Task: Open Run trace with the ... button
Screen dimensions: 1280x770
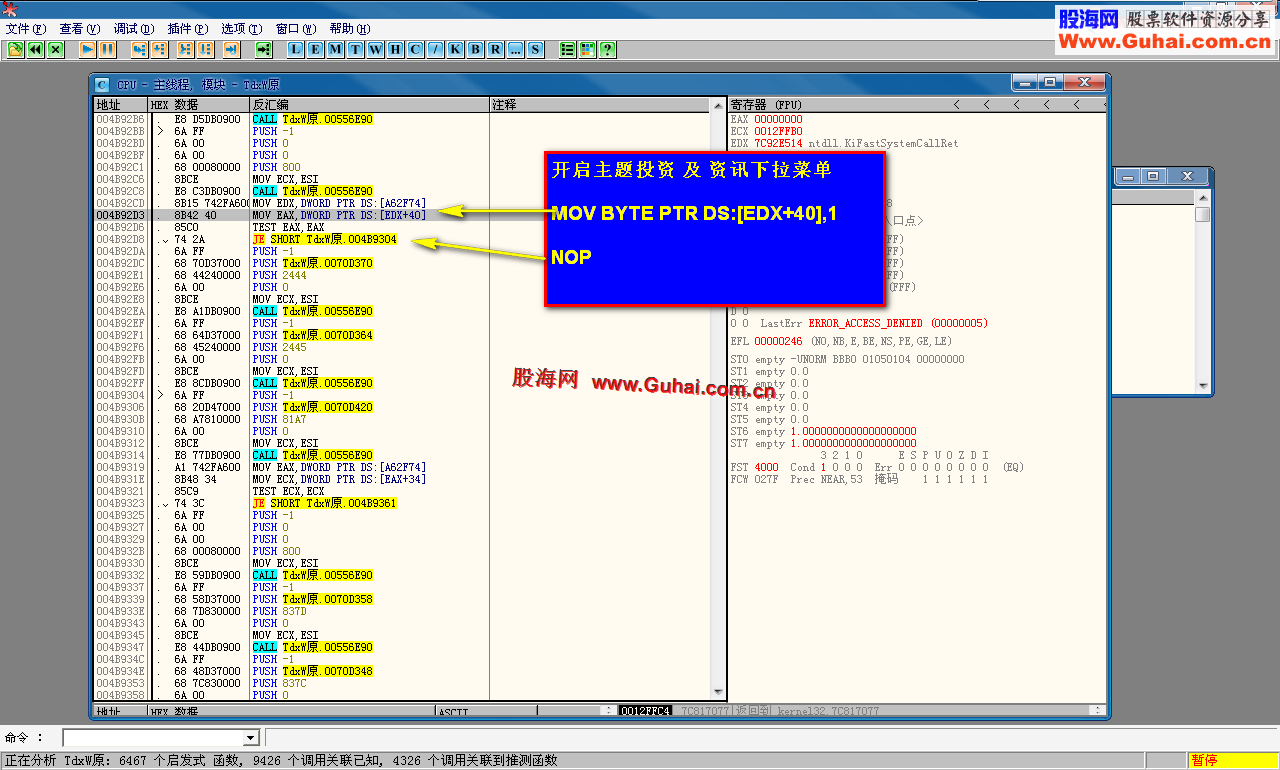Action: click(516, 49)
